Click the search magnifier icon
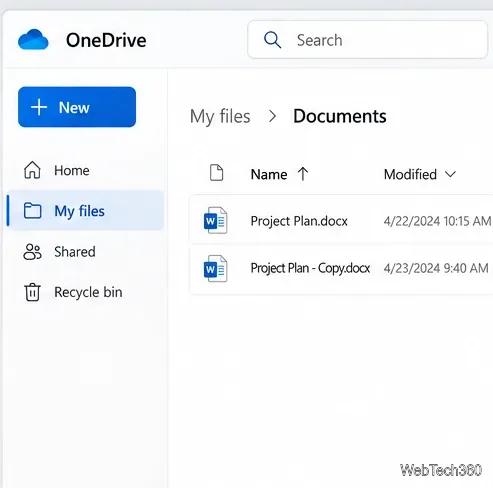 (272, 40)
